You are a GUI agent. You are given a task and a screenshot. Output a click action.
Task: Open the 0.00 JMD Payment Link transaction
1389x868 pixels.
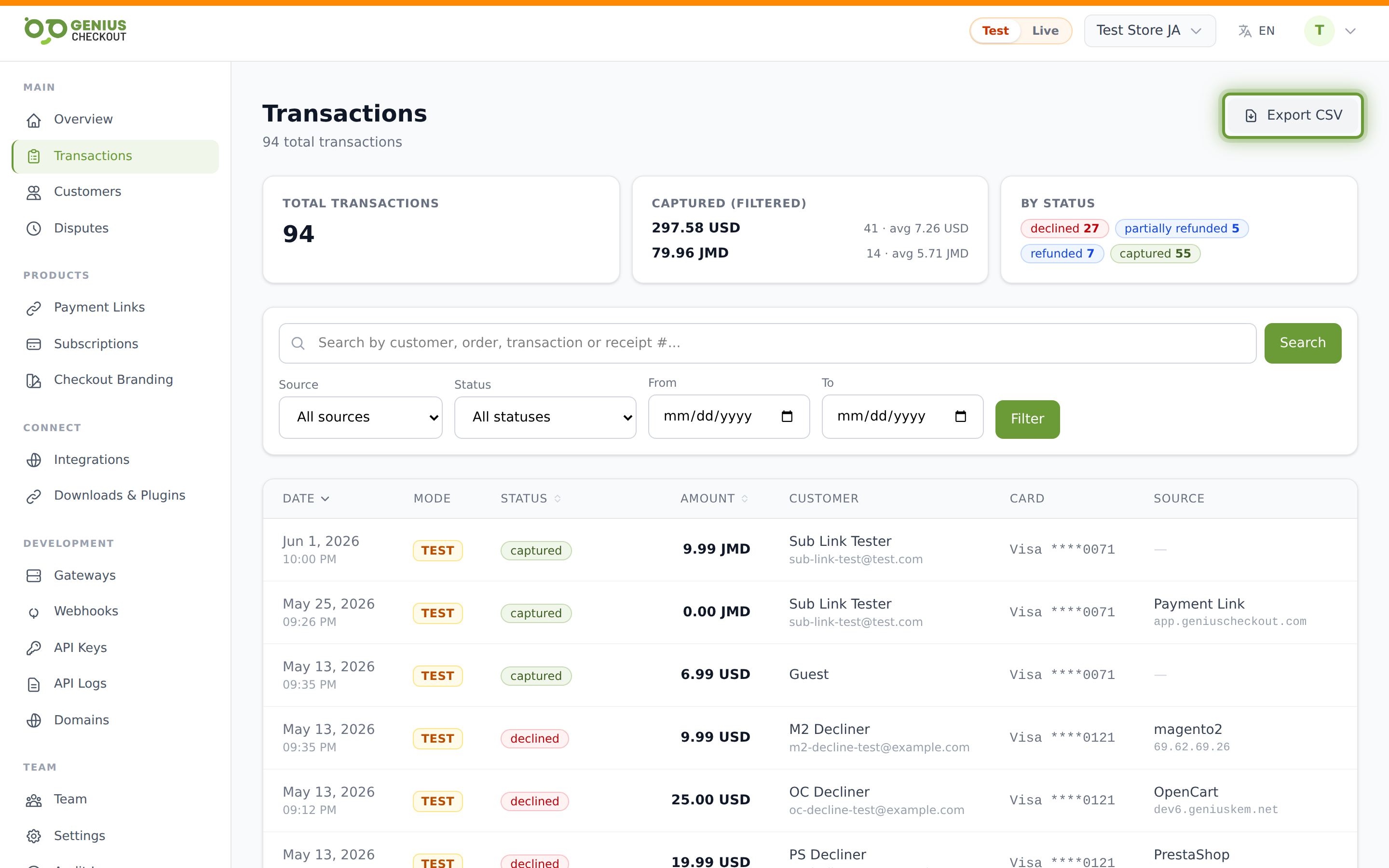[810, 612]
